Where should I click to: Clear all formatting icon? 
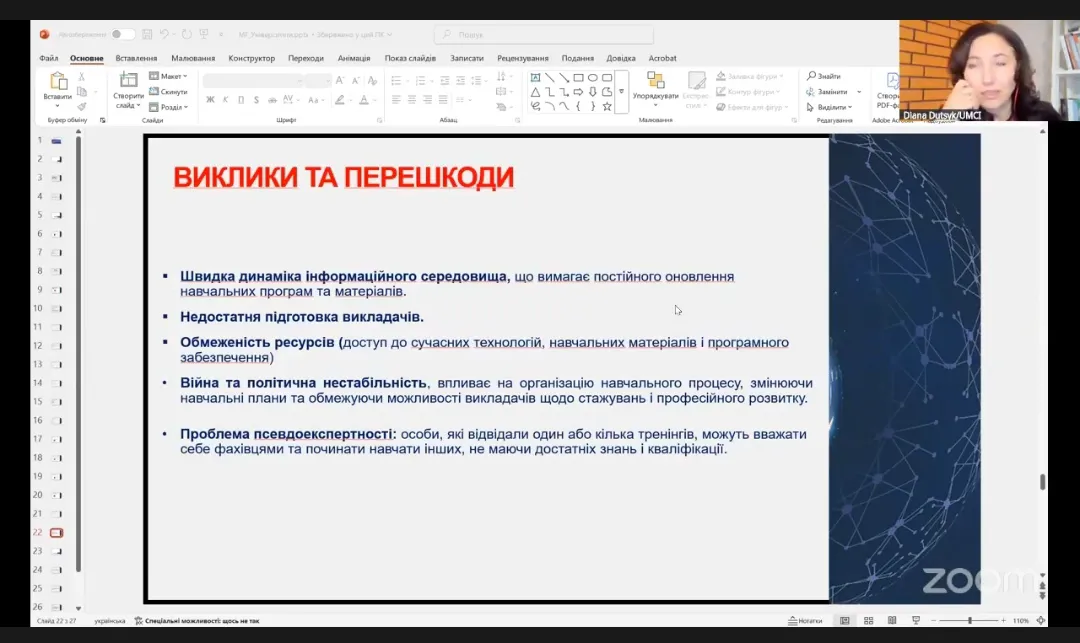click(x=373, y=81)
